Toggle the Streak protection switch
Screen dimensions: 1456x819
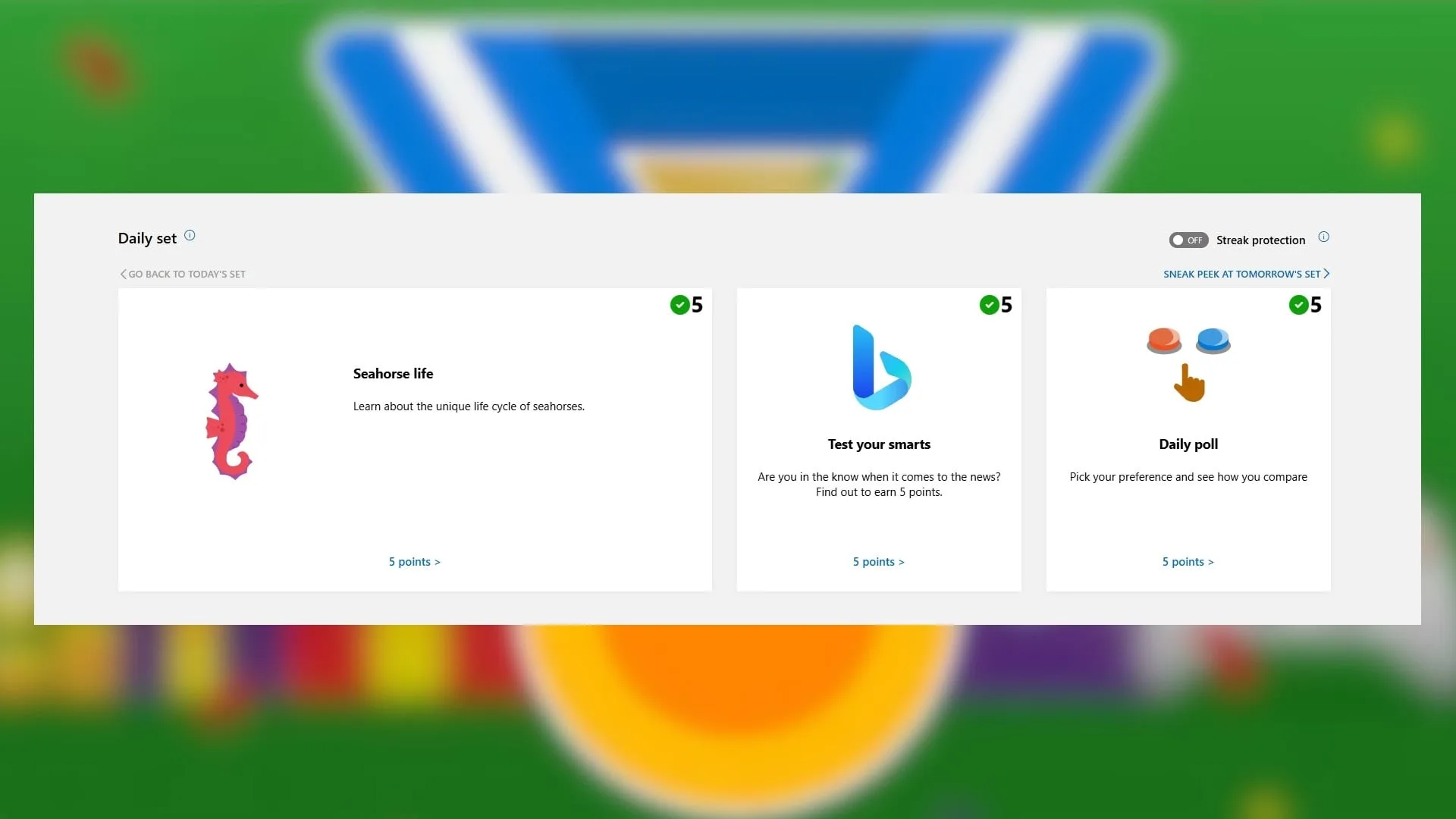coord(1188,240)
